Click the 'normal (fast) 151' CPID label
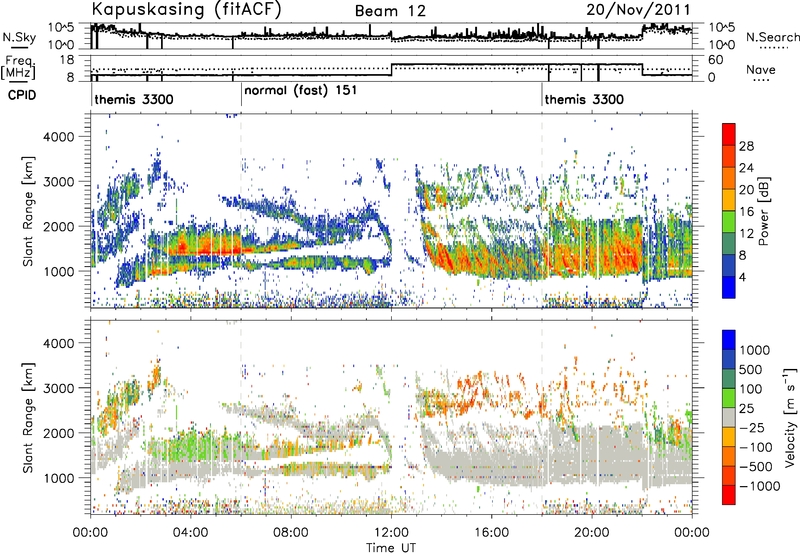 (301, 91)
